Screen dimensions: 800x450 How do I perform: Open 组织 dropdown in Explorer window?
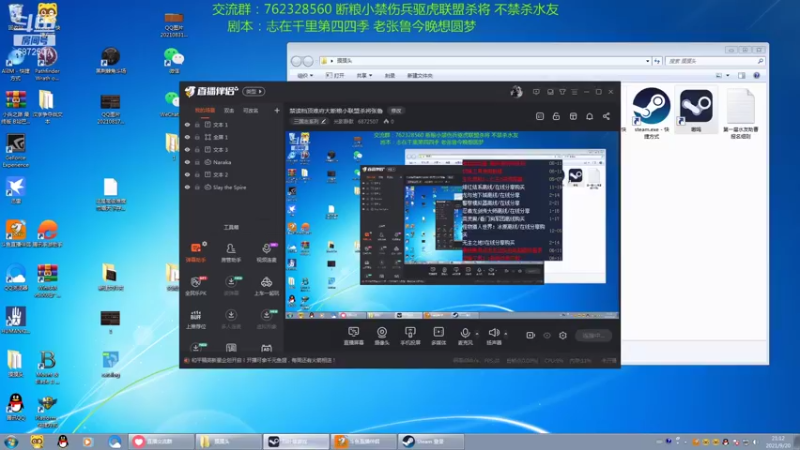(305, 76)
